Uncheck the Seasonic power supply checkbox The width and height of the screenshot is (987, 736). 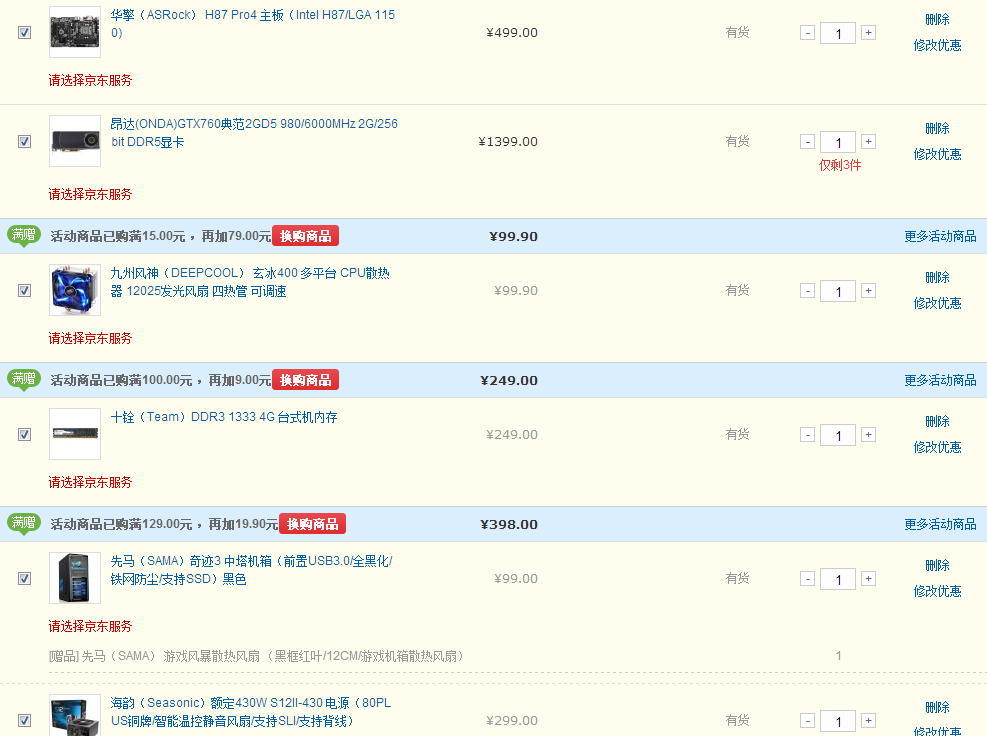tap(25, 720)
